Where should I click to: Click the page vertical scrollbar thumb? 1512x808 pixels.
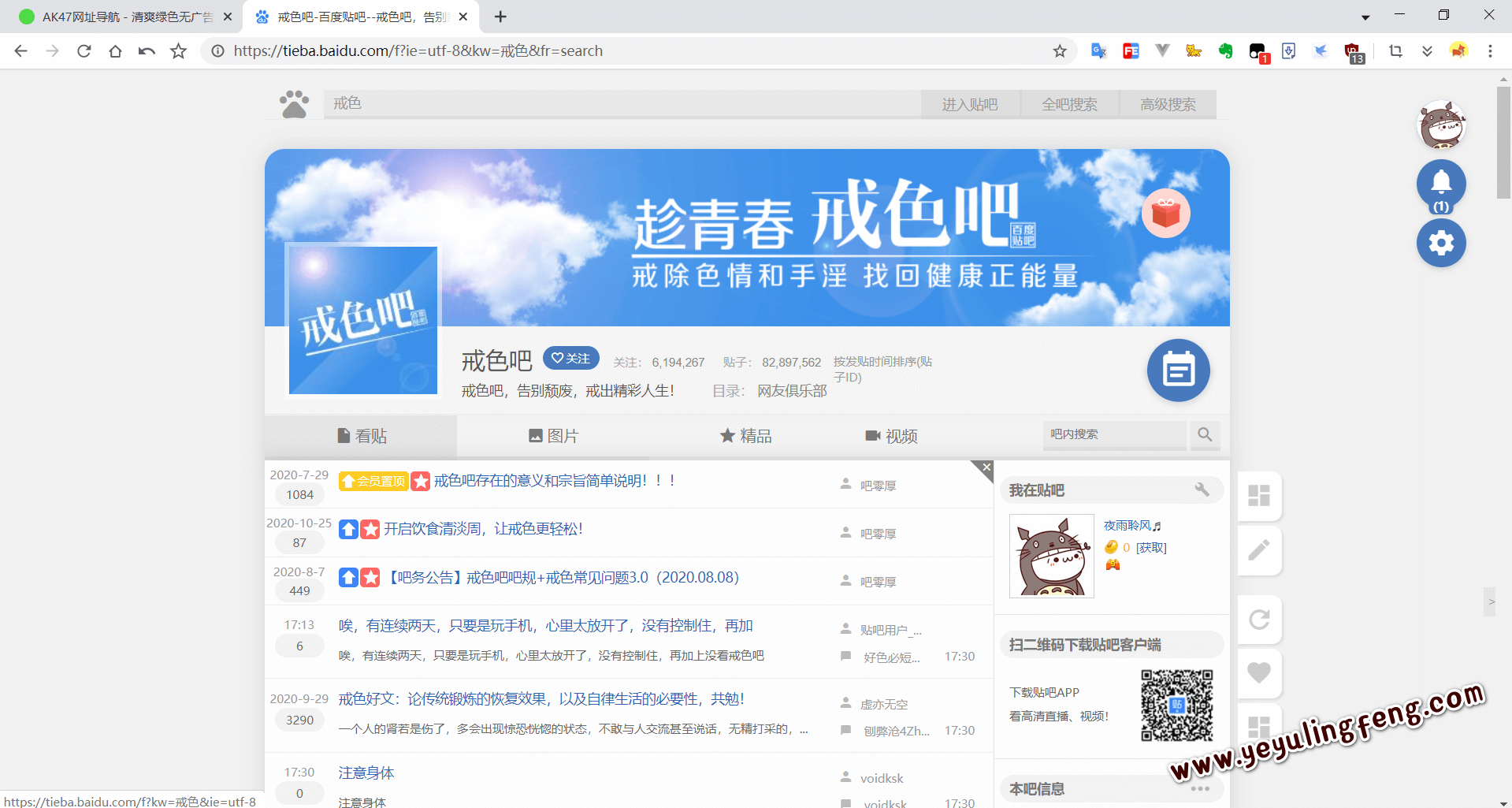1504,142
